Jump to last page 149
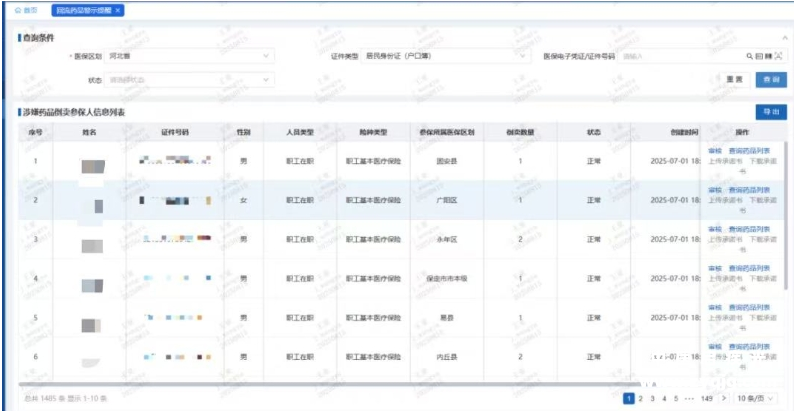 coord(706,398)
